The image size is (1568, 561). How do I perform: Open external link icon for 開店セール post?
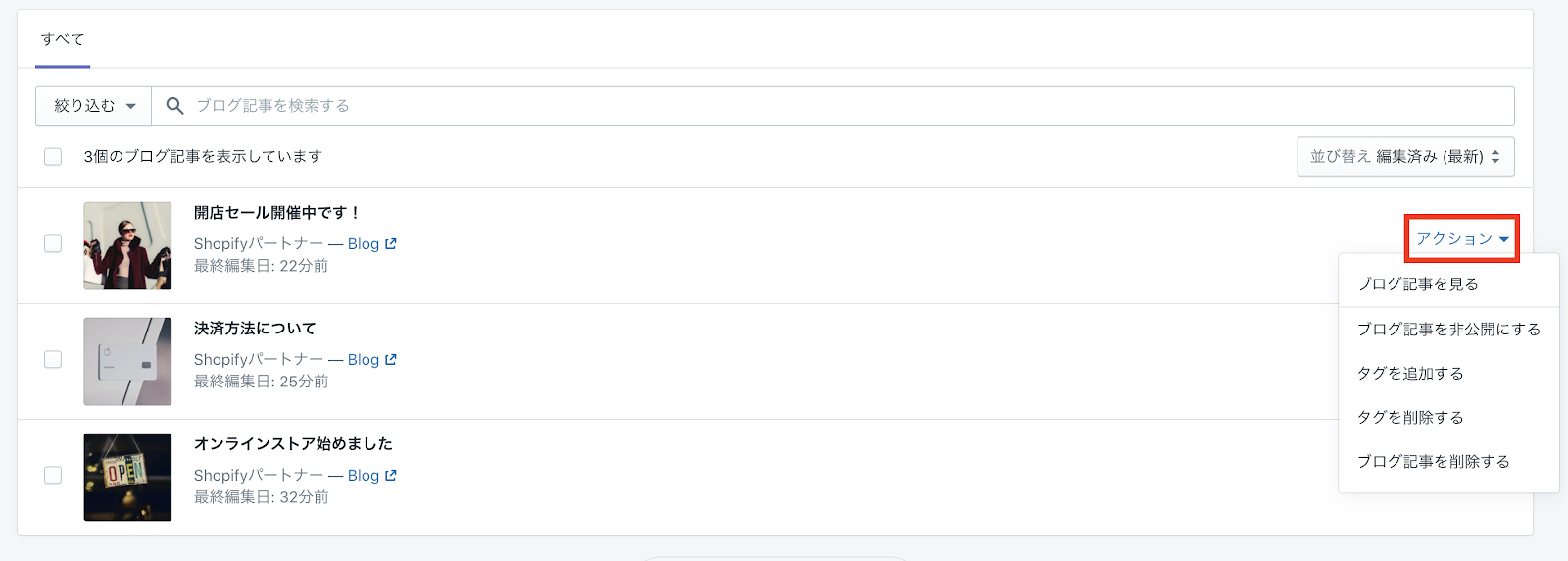(x=391, y=244)
